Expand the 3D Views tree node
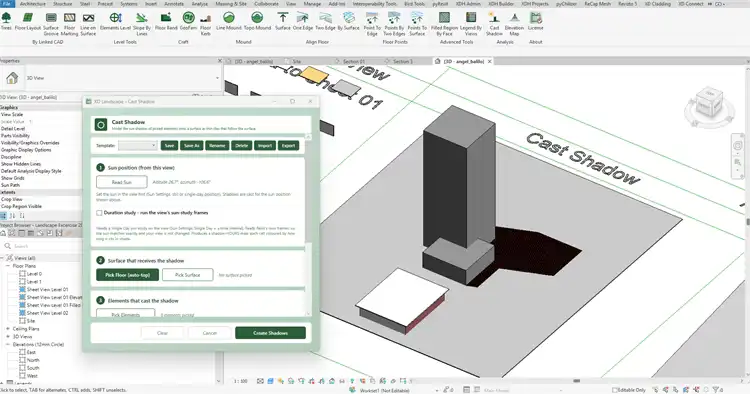This screenshot has height=394, width=750. point(8,337)
